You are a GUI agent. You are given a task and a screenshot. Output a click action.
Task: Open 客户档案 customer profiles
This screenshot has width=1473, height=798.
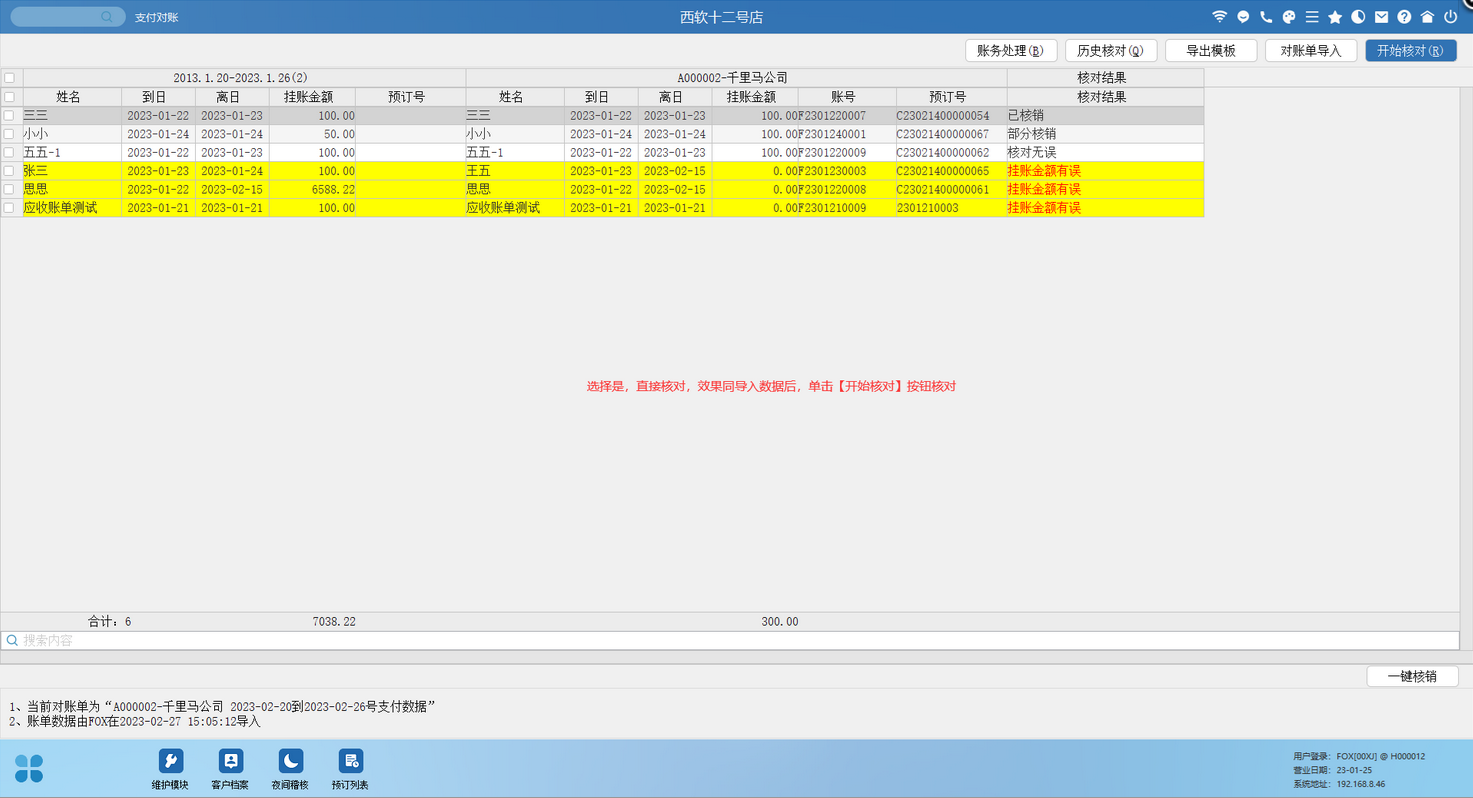[230, 768]
